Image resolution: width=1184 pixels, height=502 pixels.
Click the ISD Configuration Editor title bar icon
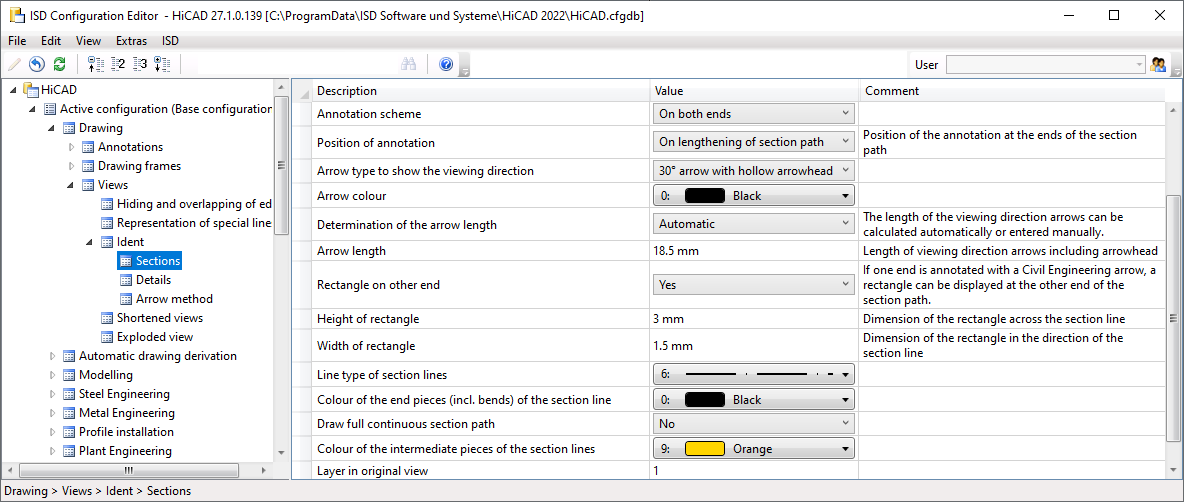tap(15, 15)
